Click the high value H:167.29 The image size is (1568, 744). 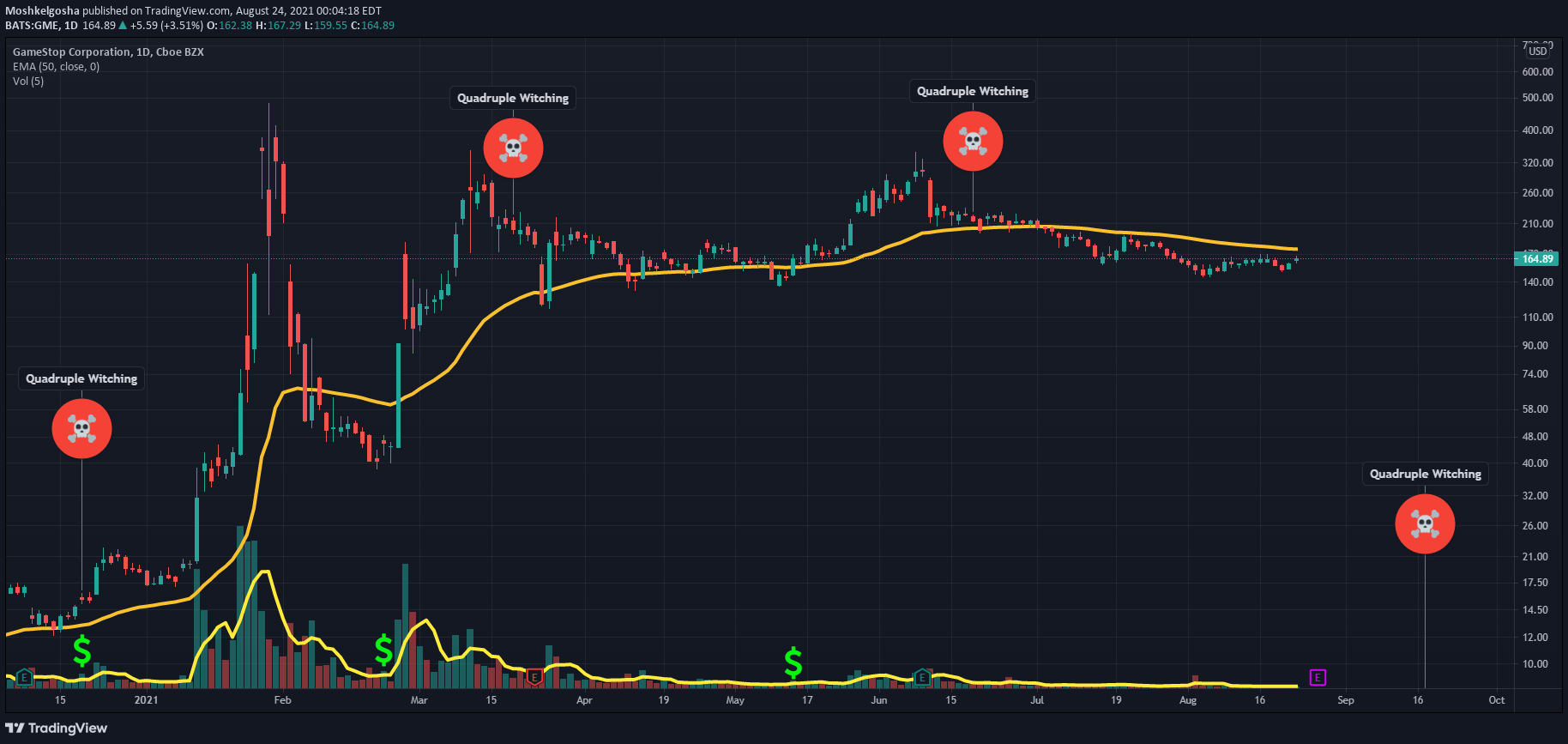tap(278, 26)
